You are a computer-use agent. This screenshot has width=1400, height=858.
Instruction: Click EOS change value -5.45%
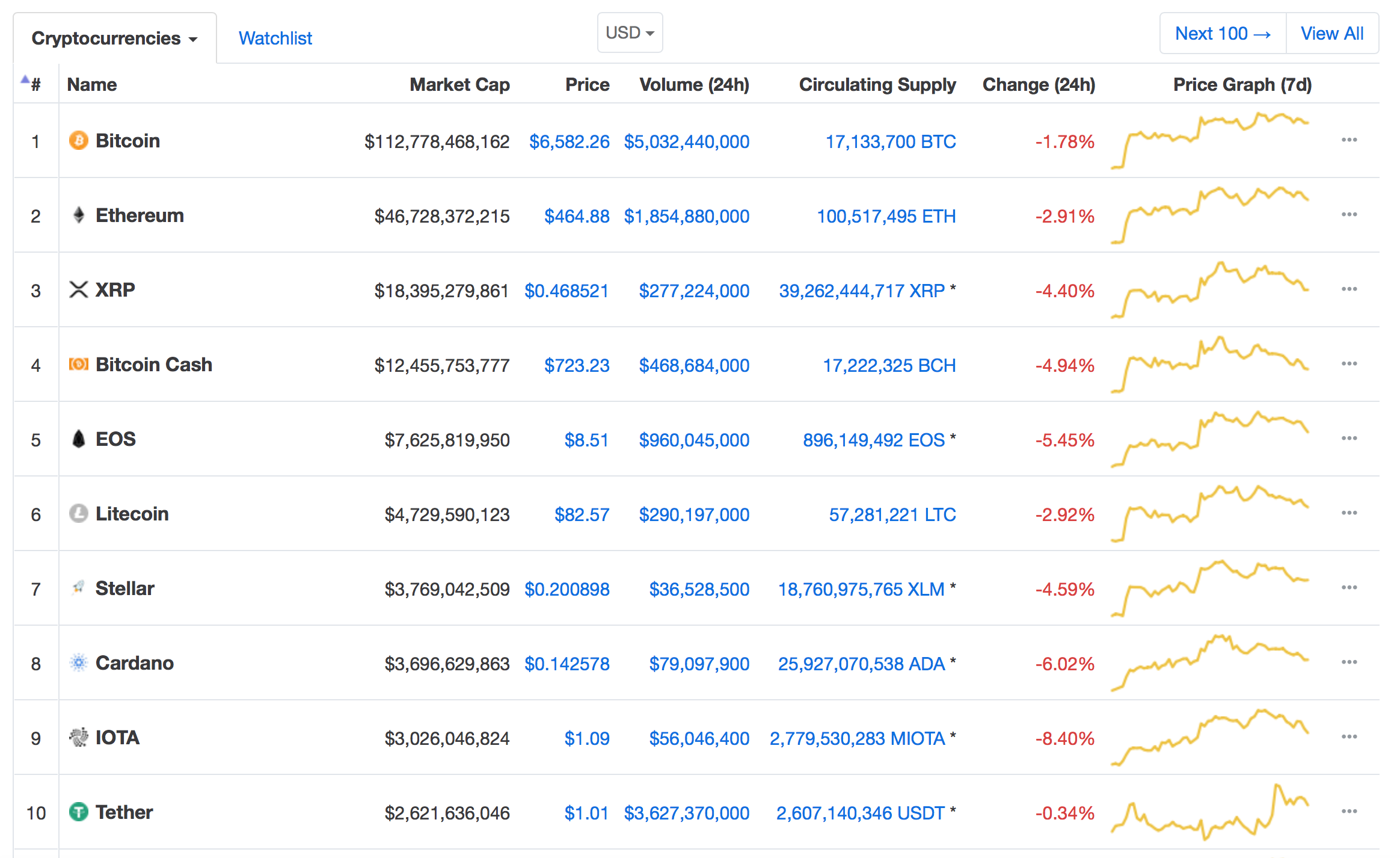[x=1064, y=440]
